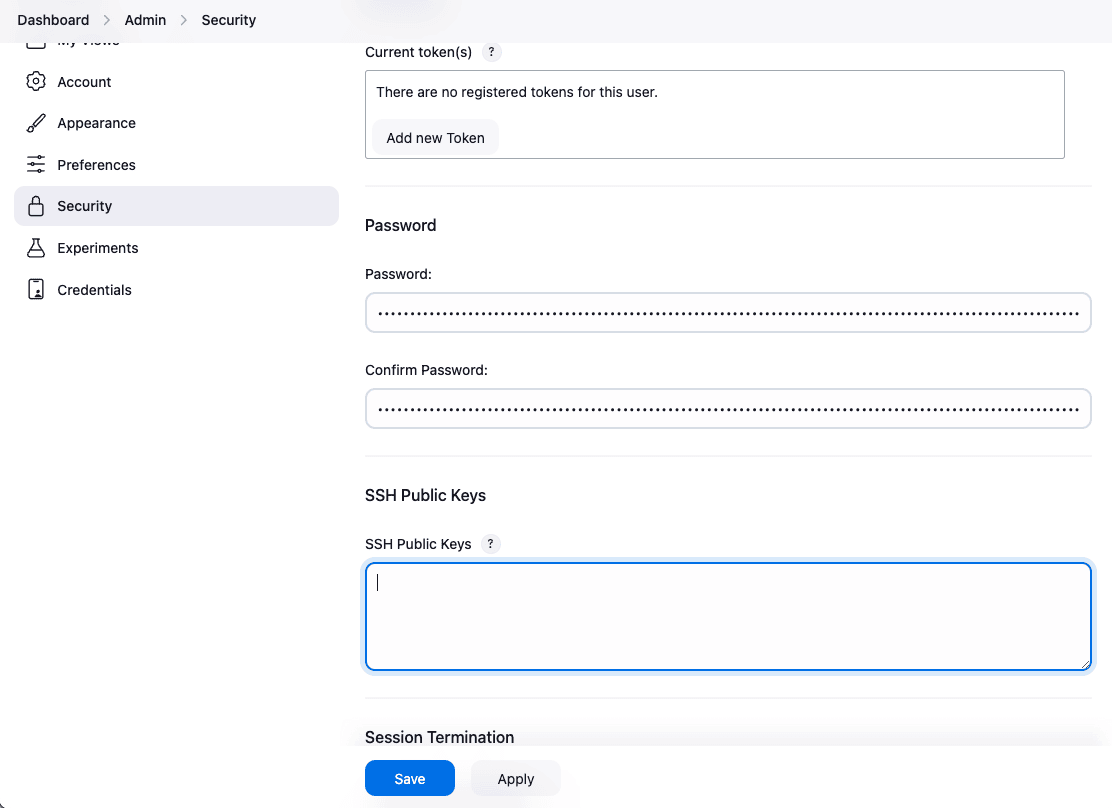The height and width of the screenshot is (808, 1112).
Task: Open Experiments via the flask icon
Action: click(36, 248)
